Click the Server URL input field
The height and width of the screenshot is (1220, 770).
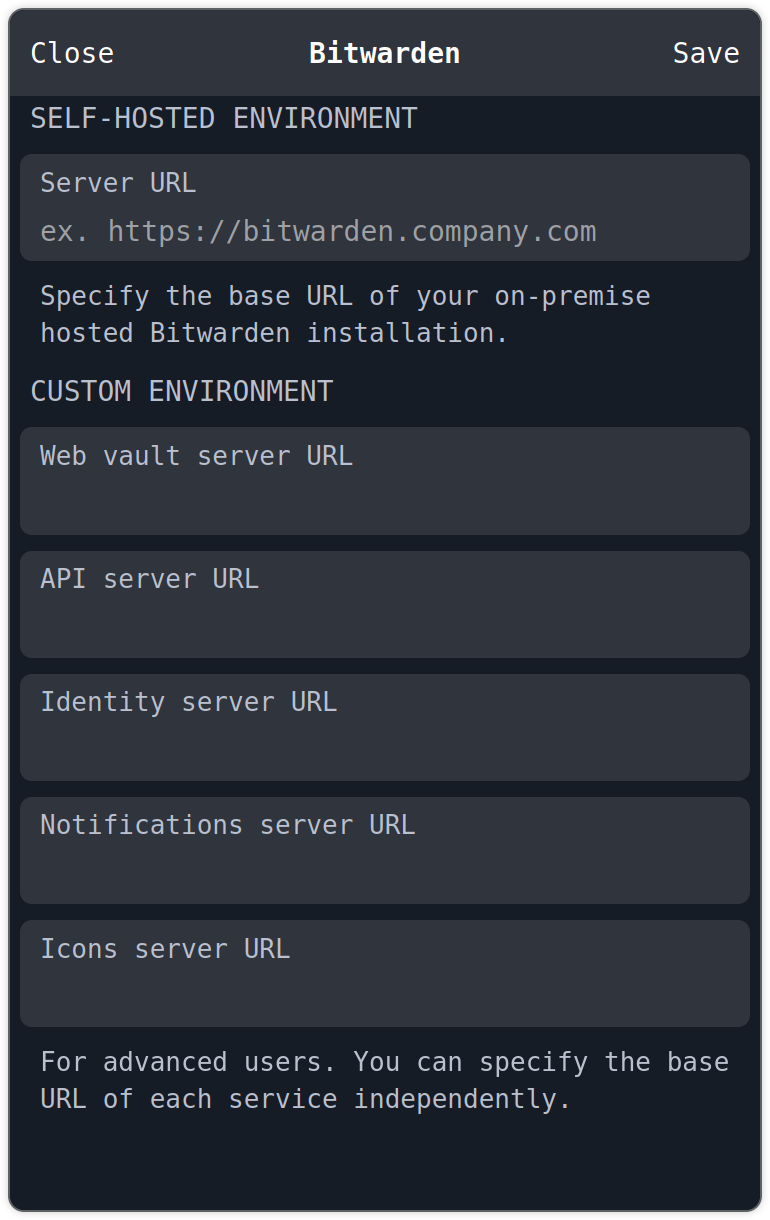tap(384, 207)
